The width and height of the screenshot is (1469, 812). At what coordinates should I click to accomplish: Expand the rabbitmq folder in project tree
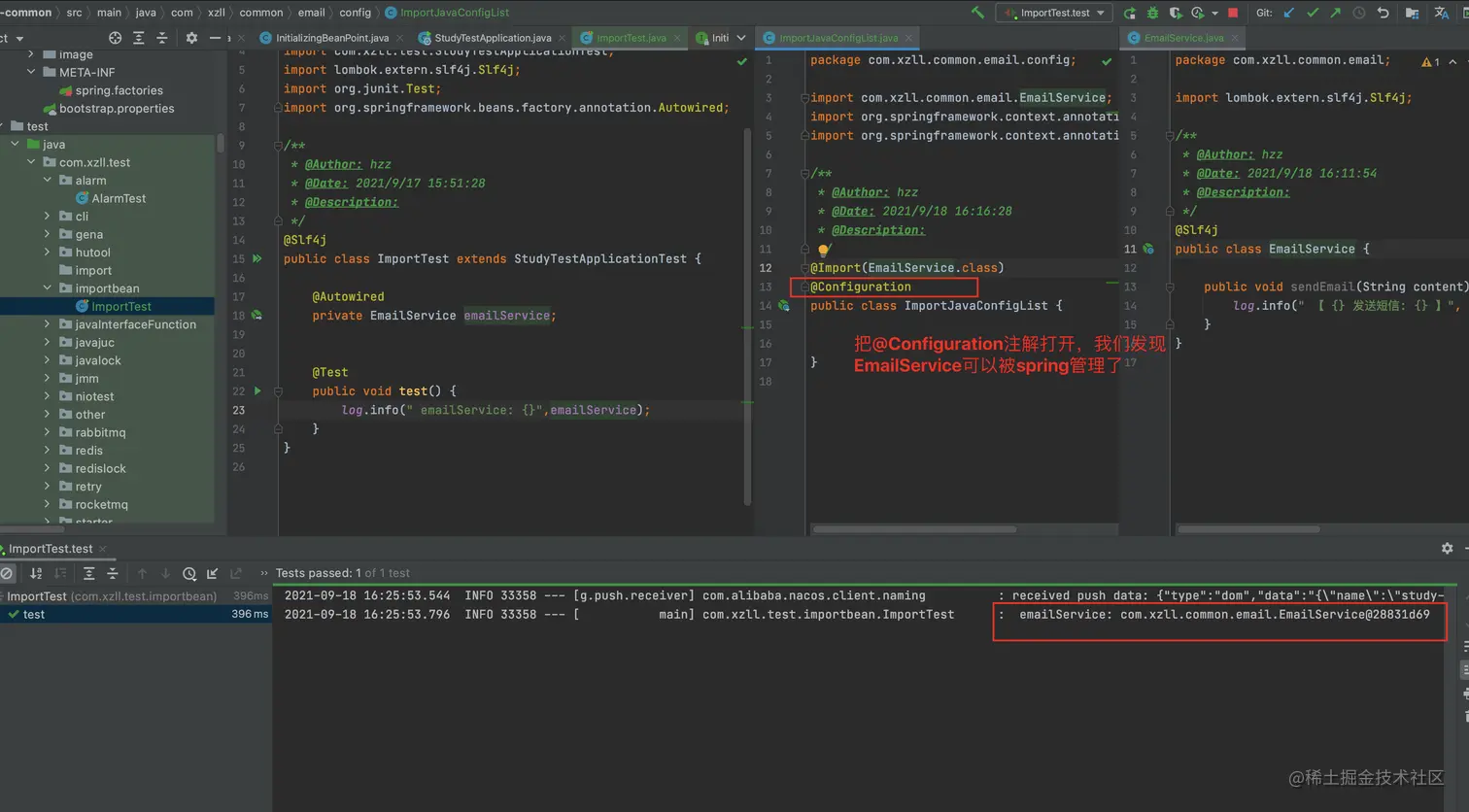pos(47,432)
